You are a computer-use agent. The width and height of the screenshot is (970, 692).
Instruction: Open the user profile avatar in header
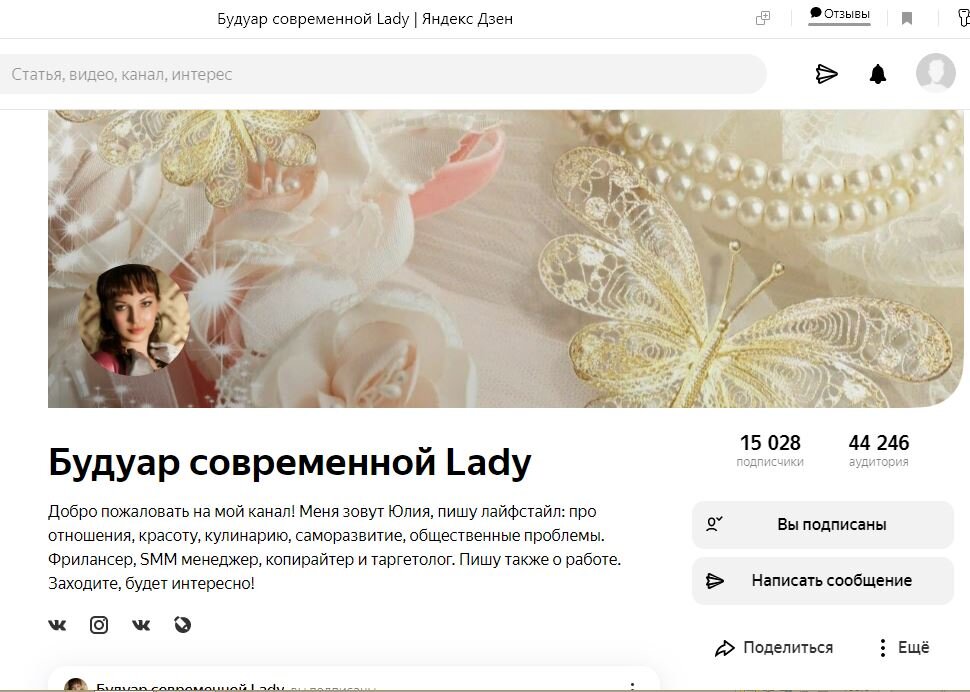point(936,72)
